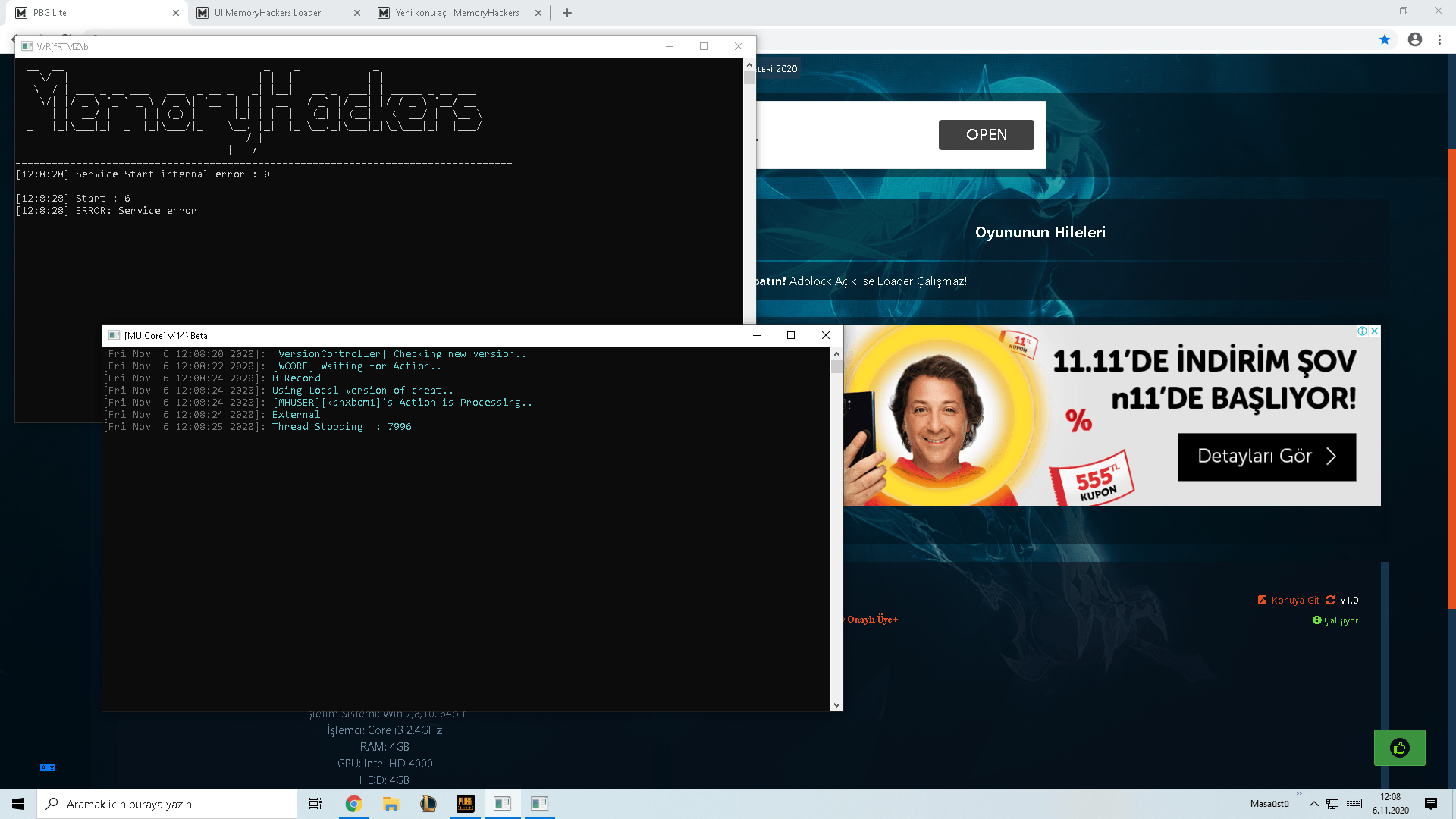Open the Chrome profile menu
Screen dimensions: 1456x819
point(1415,39)
